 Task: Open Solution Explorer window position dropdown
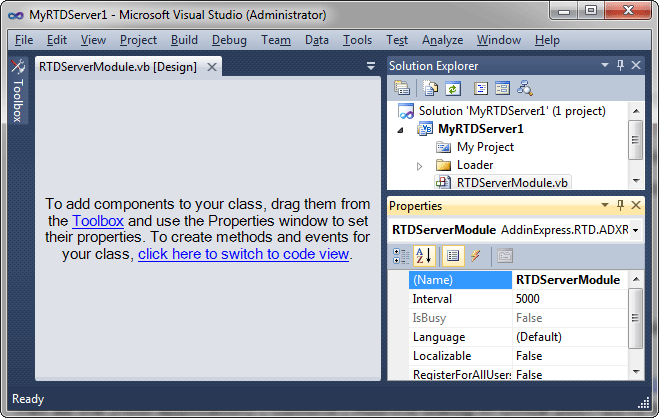pyautogui.click(x=605, y=65)
